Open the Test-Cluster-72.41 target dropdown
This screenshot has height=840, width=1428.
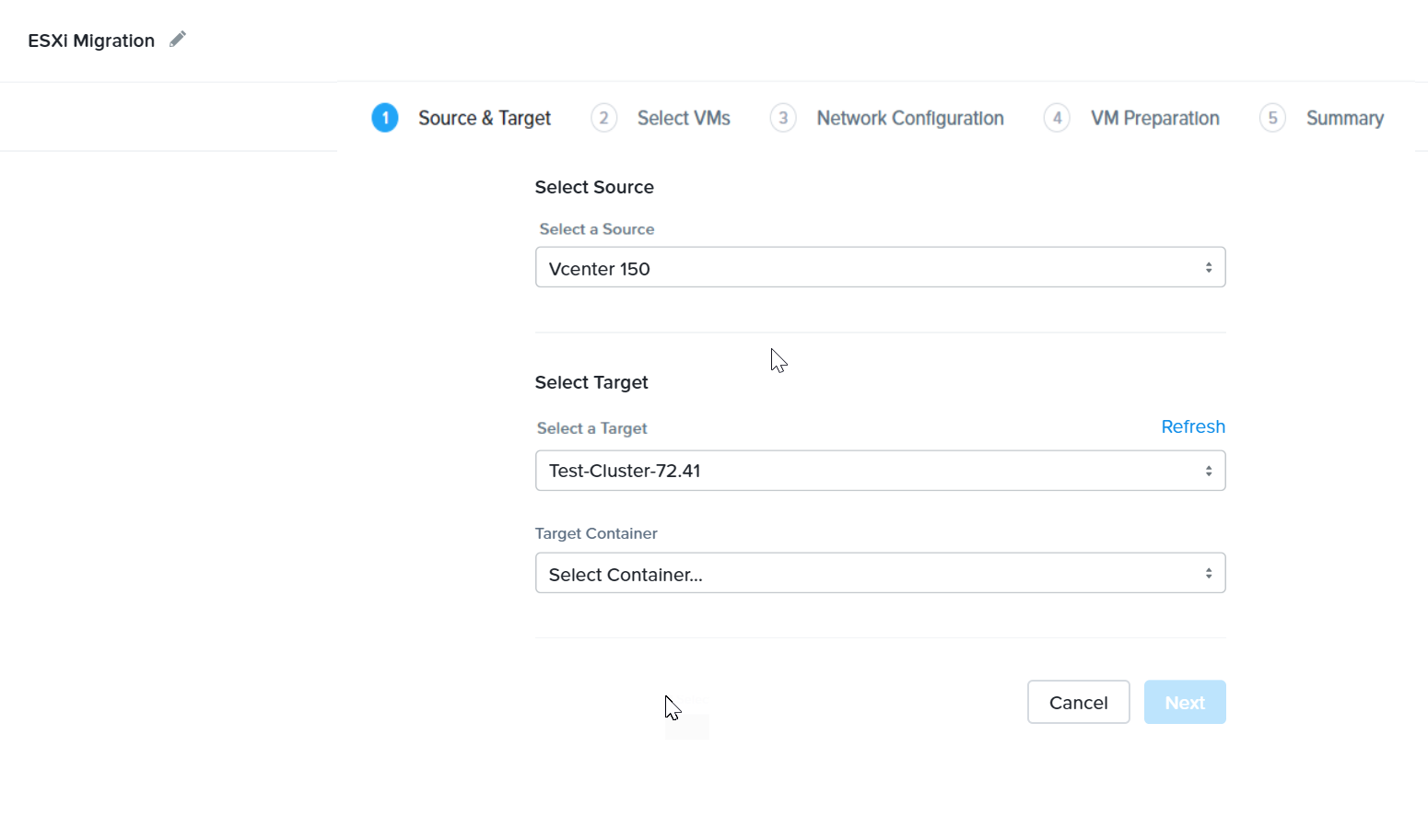coord(880,471)
